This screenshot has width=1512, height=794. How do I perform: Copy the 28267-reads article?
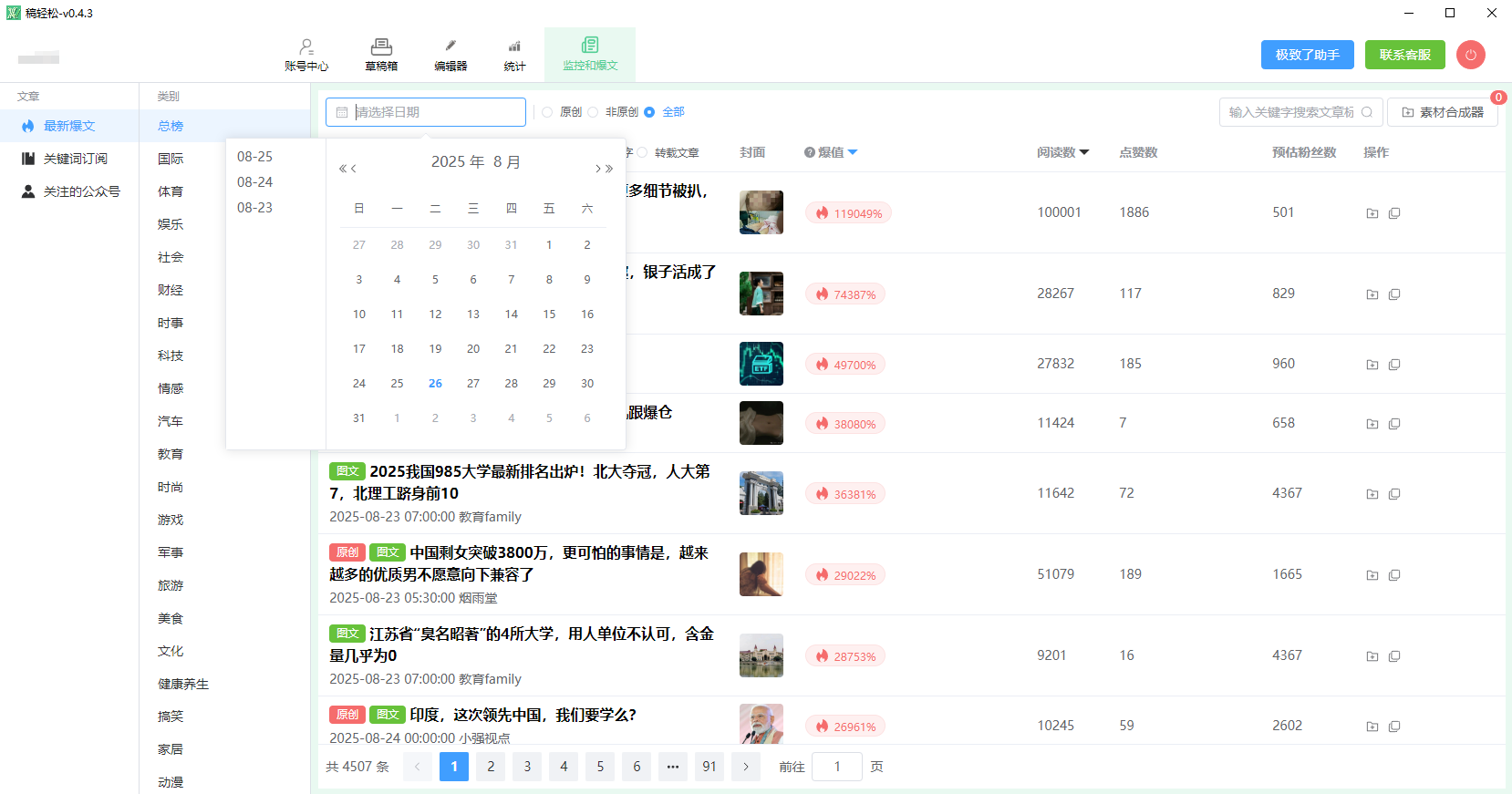pyautogui.click(x=1394, y=294)
